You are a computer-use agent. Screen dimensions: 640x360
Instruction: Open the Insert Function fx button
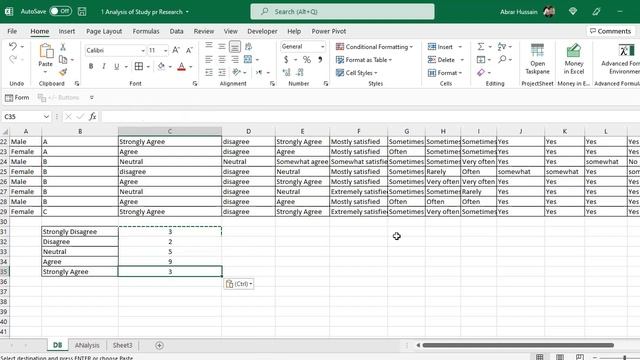coord(93,117)
